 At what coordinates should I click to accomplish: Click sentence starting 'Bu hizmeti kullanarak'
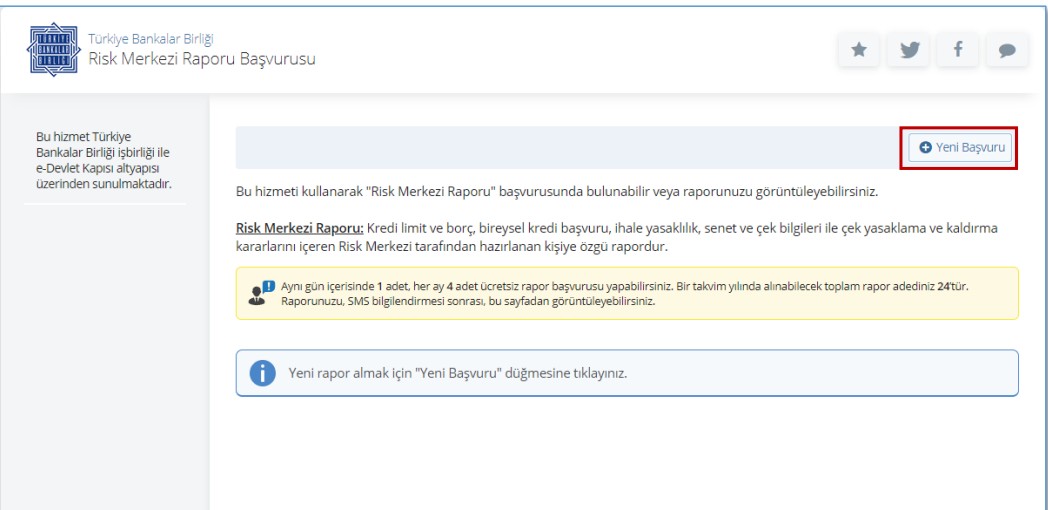(557, 191)
